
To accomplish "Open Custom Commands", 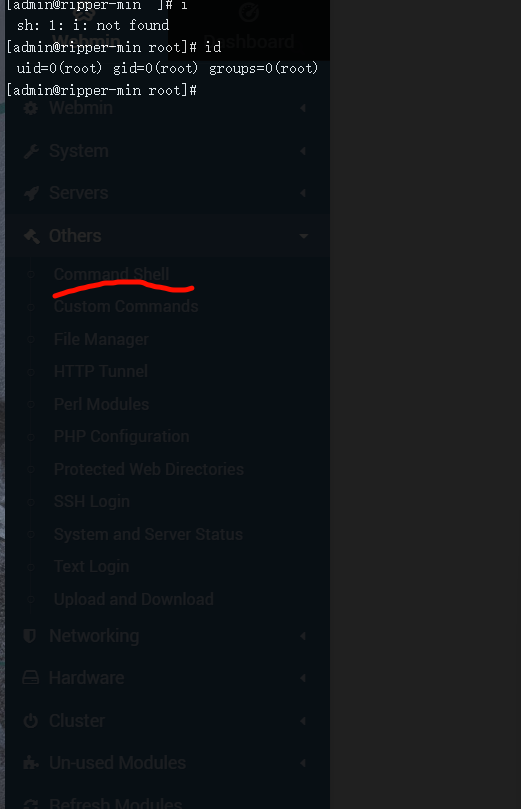I will (126, 306).
